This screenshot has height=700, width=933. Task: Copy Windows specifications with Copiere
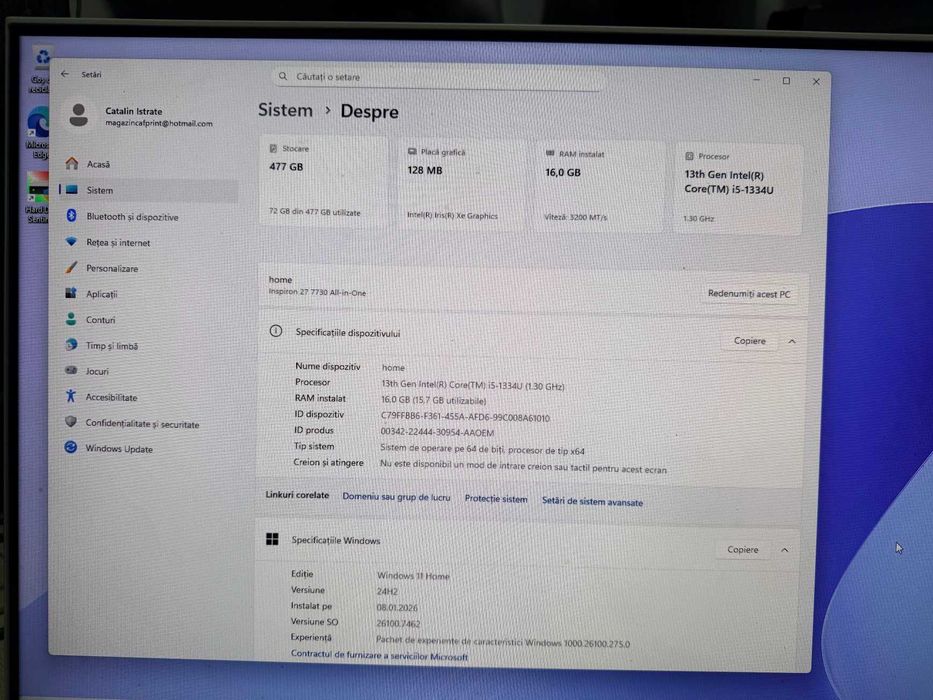(x=743, y=549)
